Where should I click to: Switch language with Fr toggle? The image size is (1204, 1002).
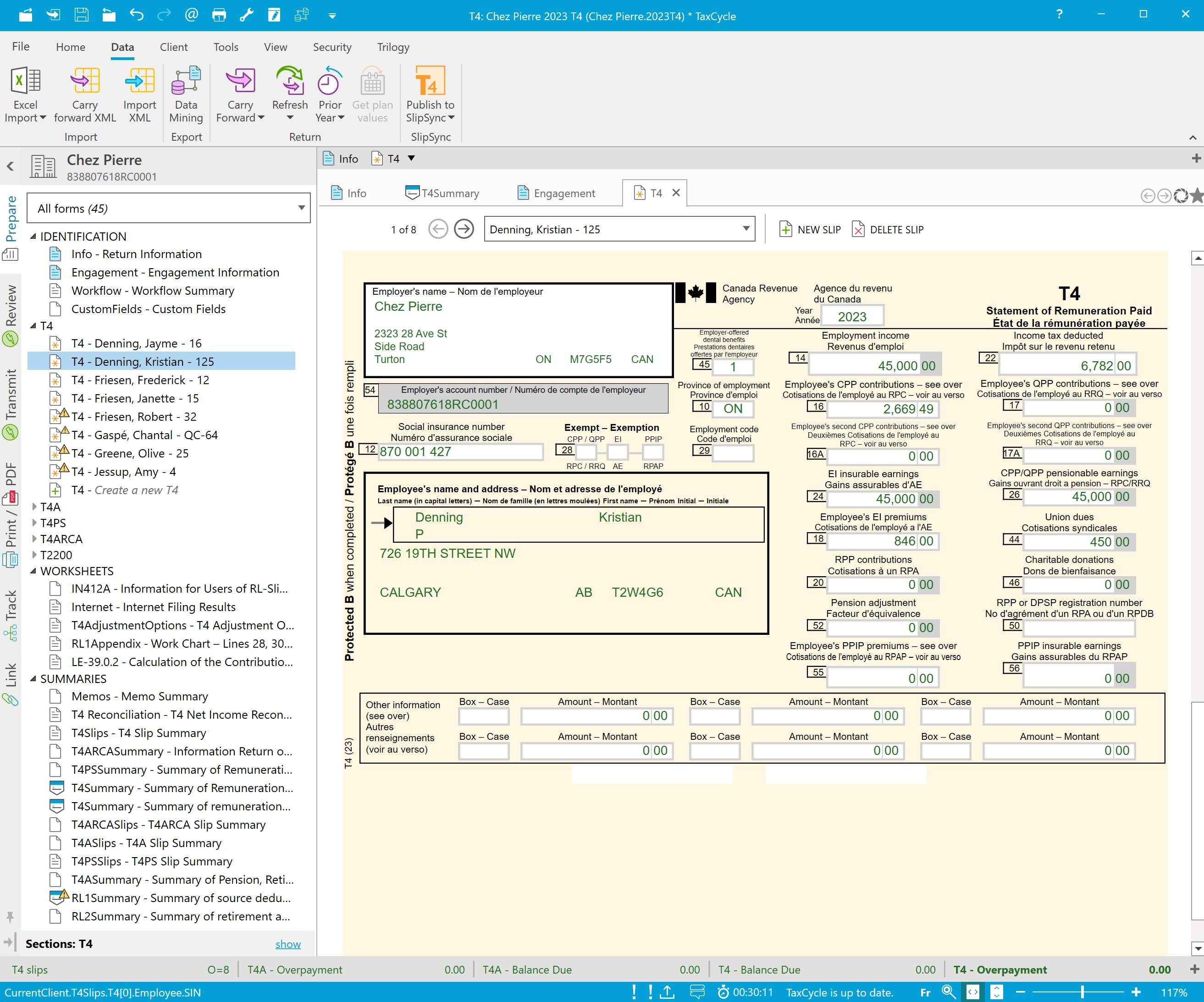point(925,992)
